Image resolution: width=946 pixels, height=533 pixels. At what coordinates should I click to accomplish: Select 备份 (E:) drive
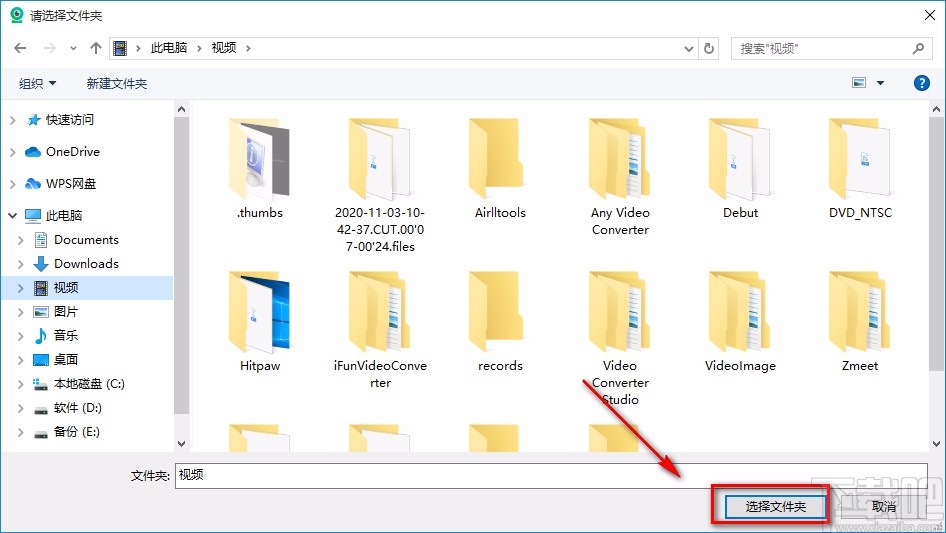[x=76, y=432]
